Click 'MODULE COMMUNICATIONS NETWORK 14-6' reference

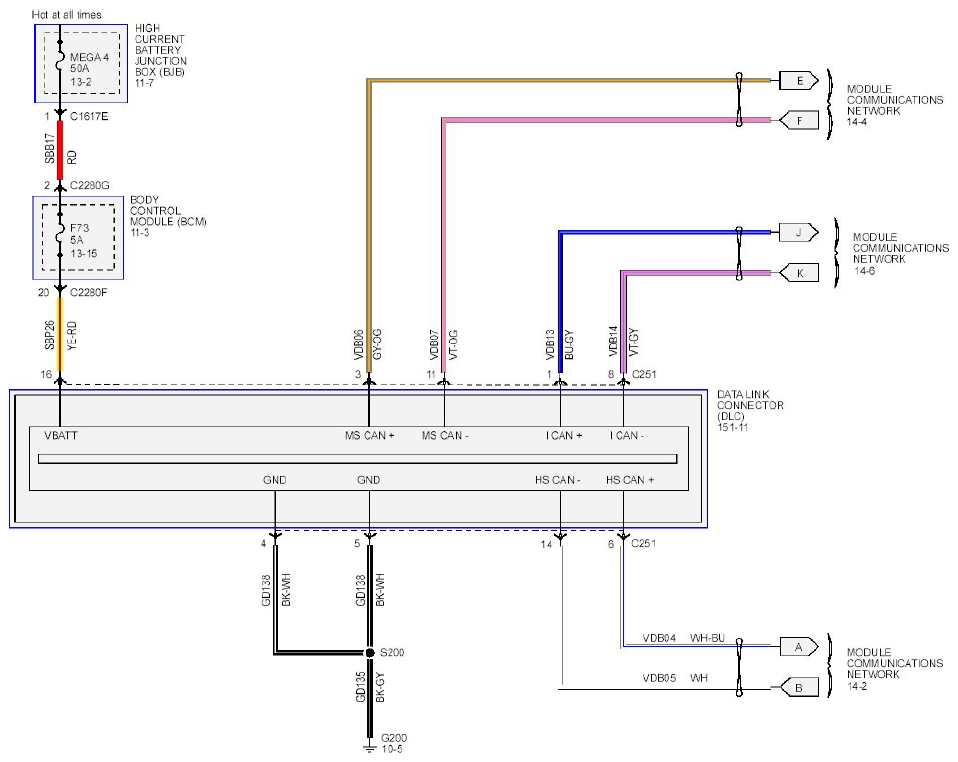tap(901, 254)
